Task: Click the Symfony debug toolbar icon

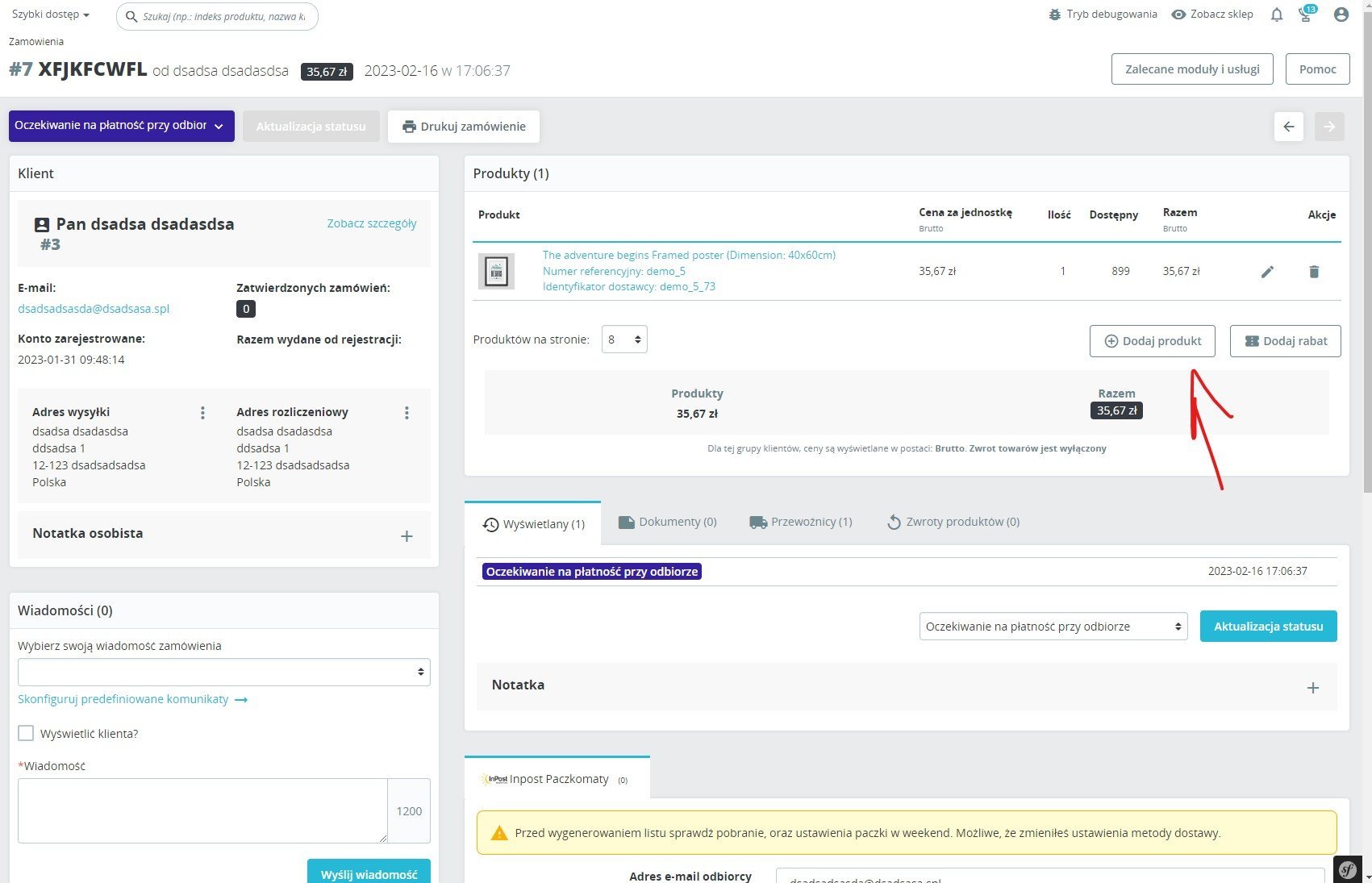Action: [x=1348, y=869]
